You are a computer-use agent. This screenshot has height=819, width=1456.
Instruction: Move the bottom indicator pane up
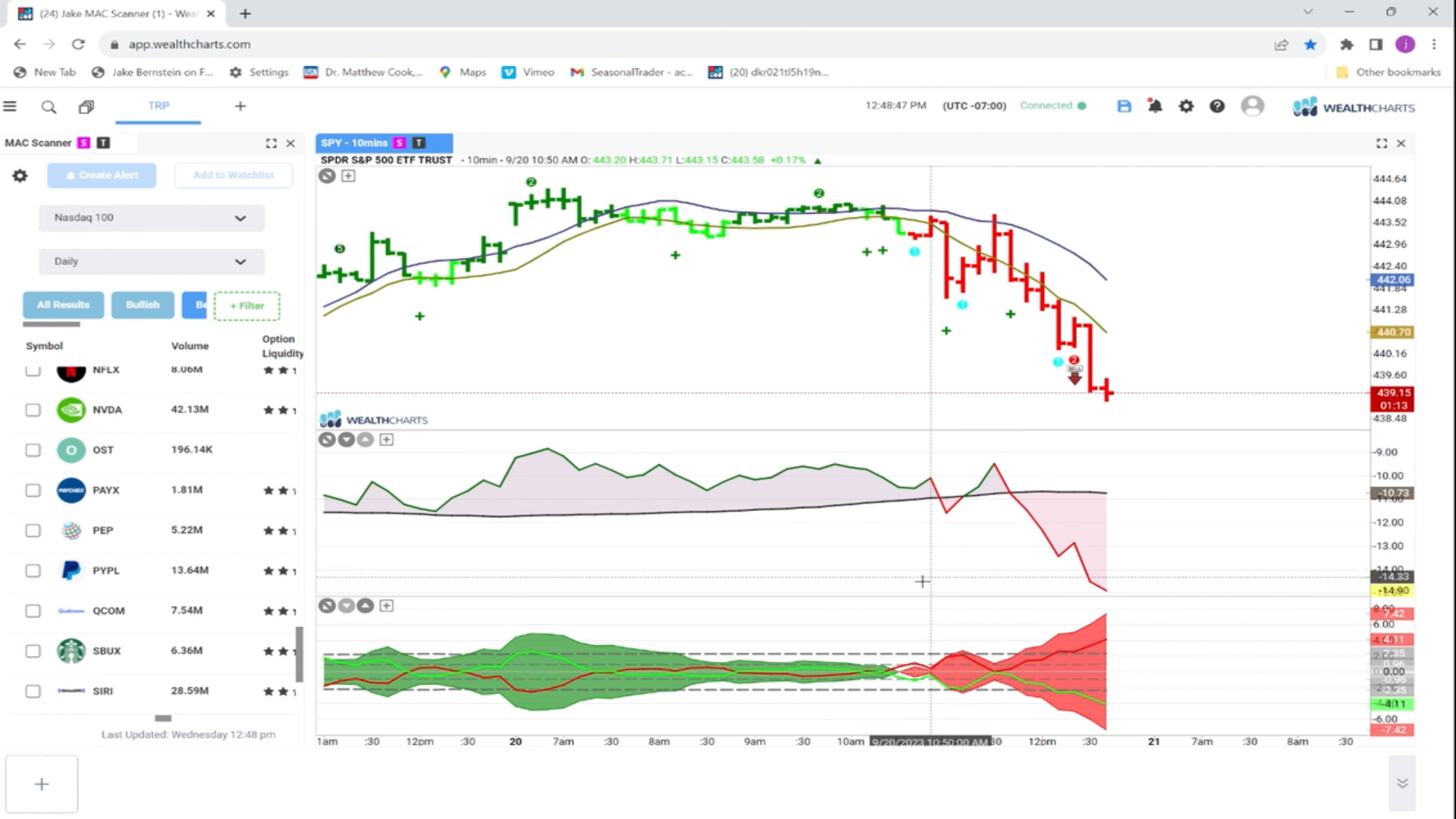(x=366, y=606)
